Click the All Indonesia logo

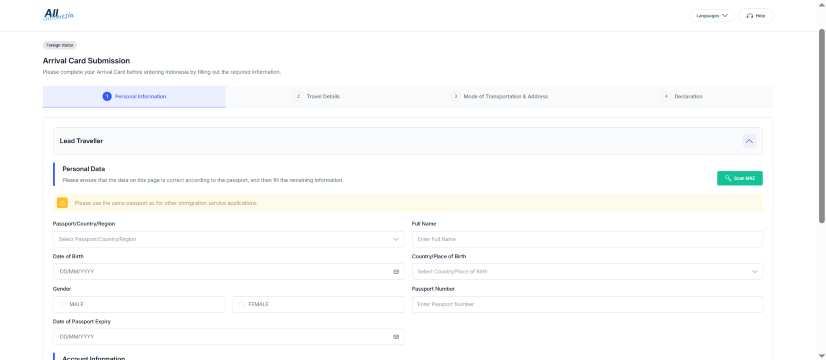pos(59,15)
